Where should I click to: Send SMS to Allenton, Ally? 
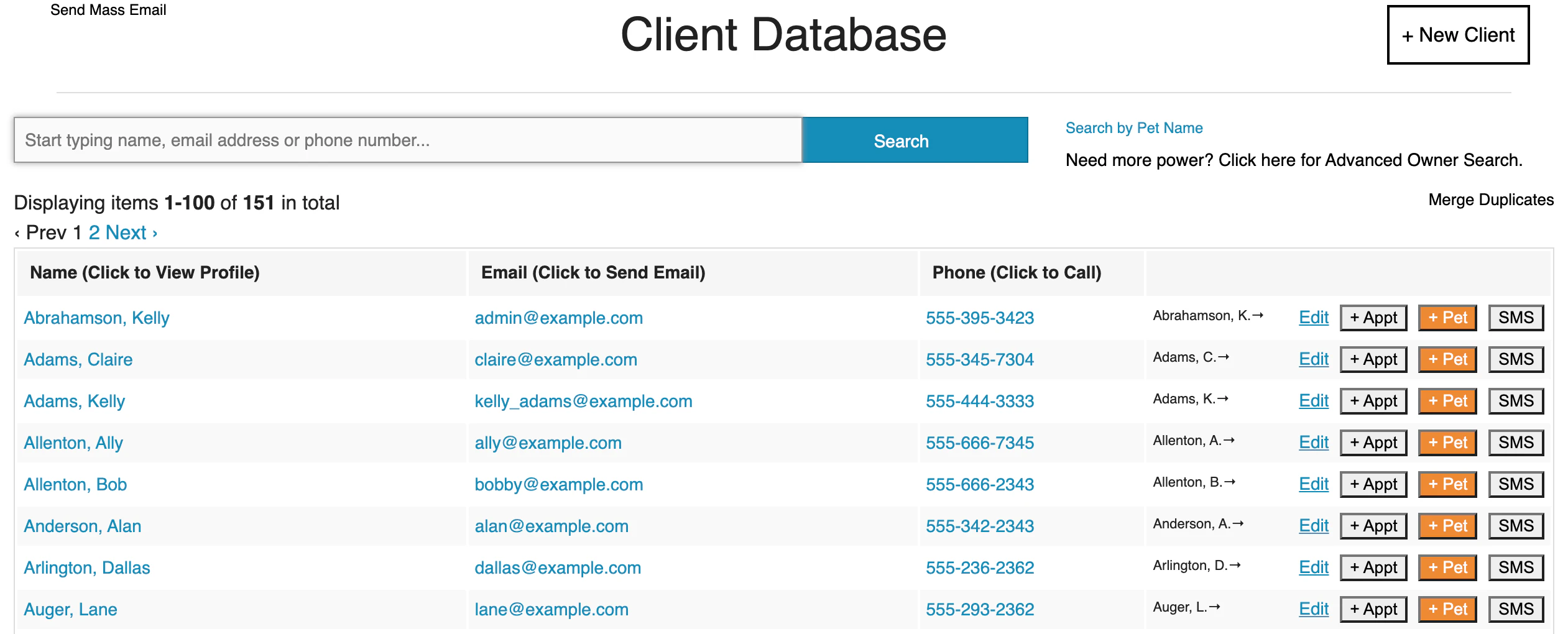[1516, 443]
